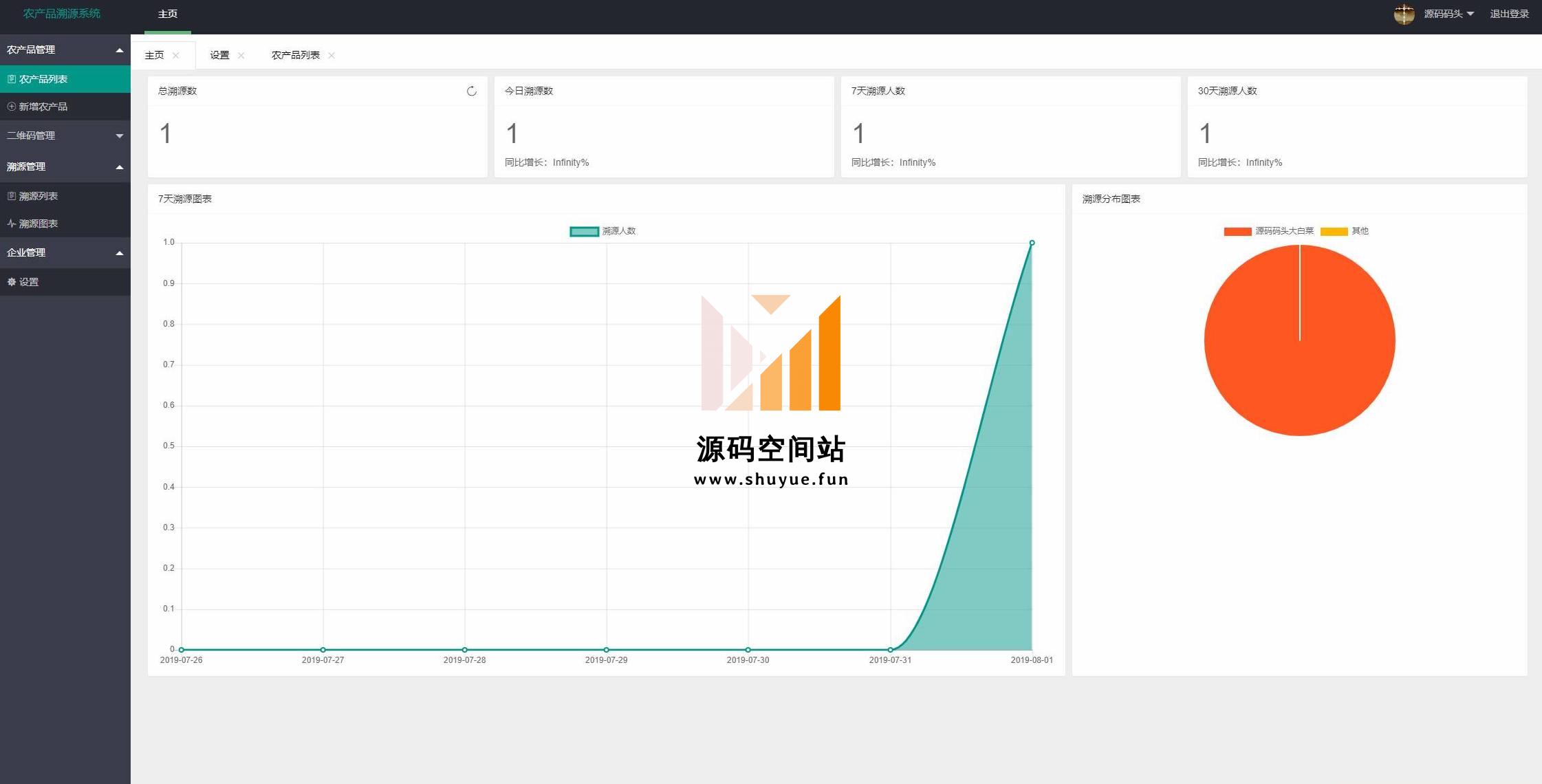Click the 2019-07-28 axis date label
This screenshot has height=784, width=1542.
(464, 660)
